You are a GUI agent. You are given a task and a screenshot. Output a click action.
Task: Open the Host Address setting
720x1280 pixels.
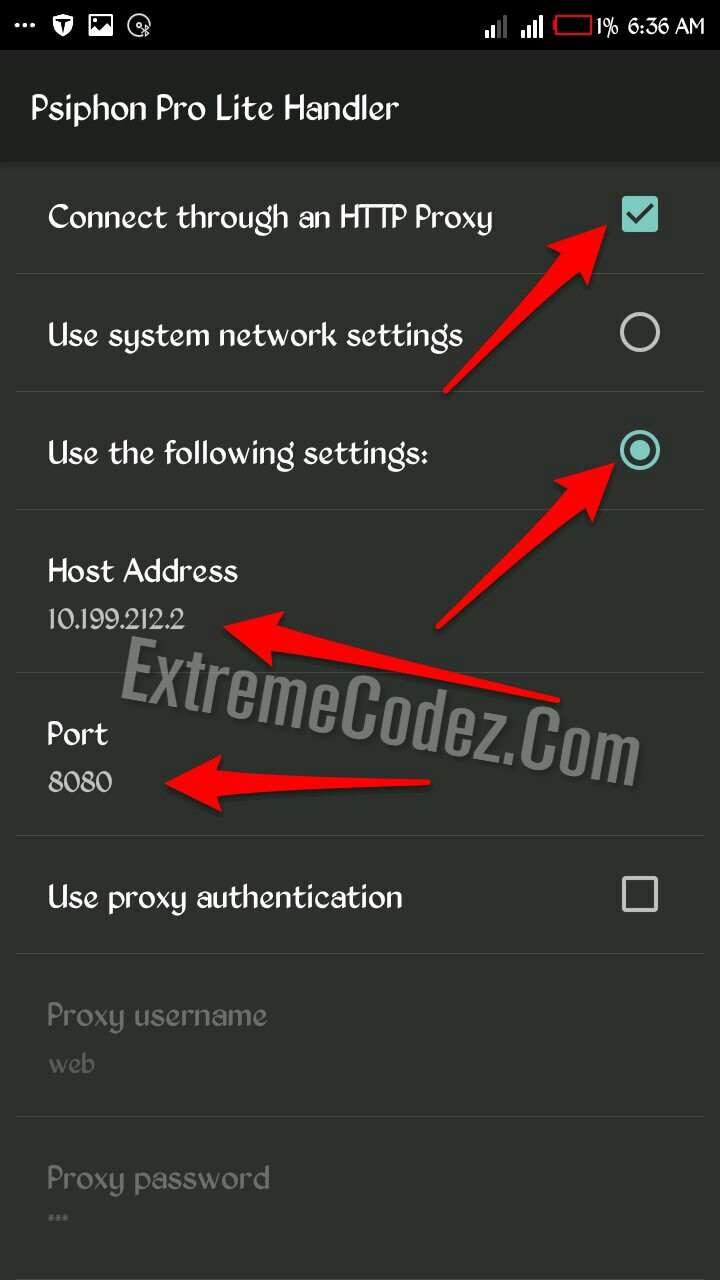360,592
